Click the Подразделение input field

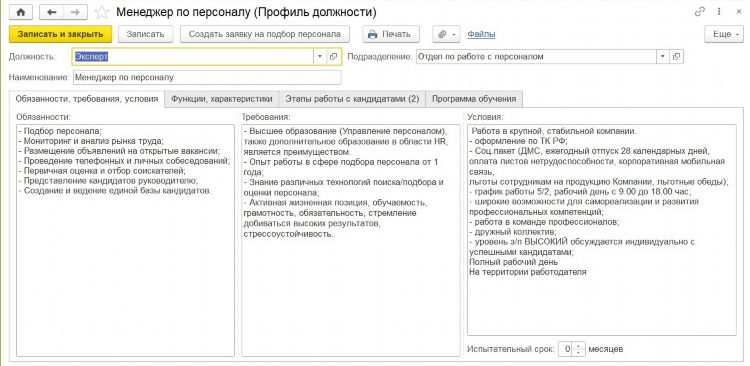point(536,56)
